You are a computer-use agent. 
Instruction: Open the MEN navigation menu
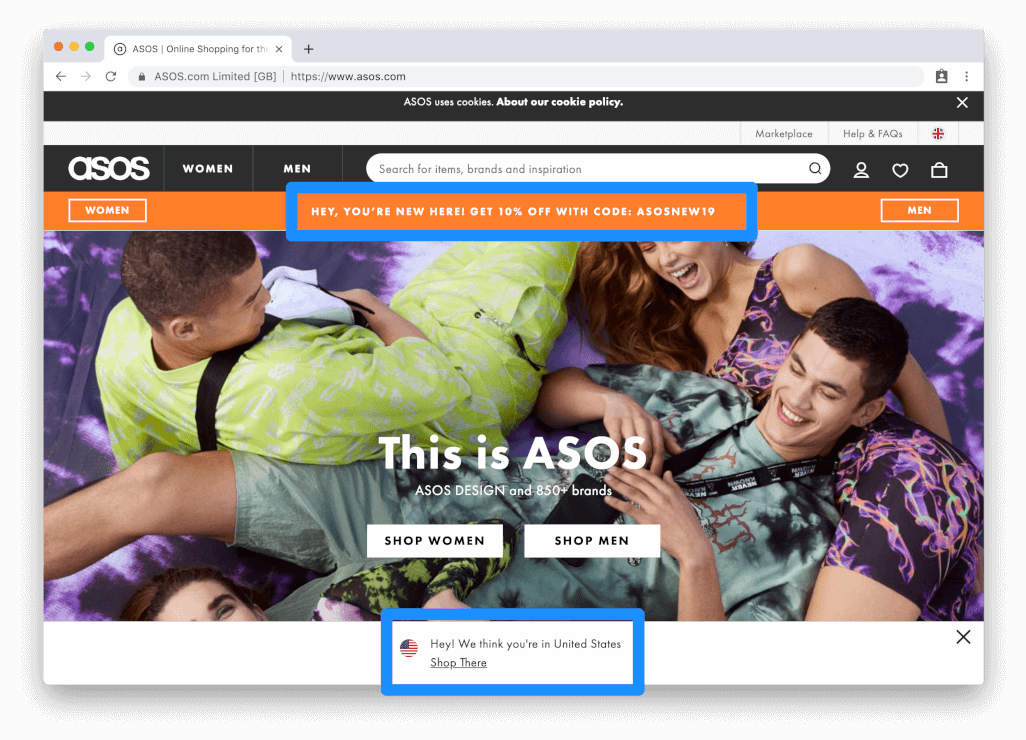tap(297, 169)
